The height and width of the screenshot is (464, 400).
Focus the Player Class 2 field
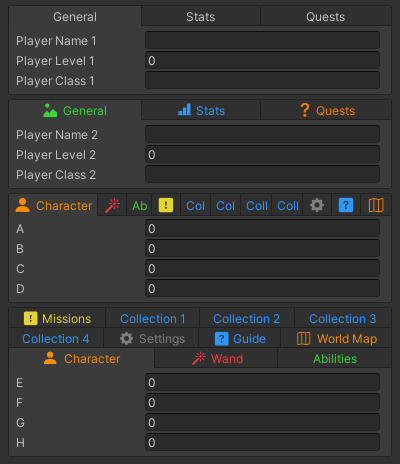pyautogui.click(x=262, y=174)
